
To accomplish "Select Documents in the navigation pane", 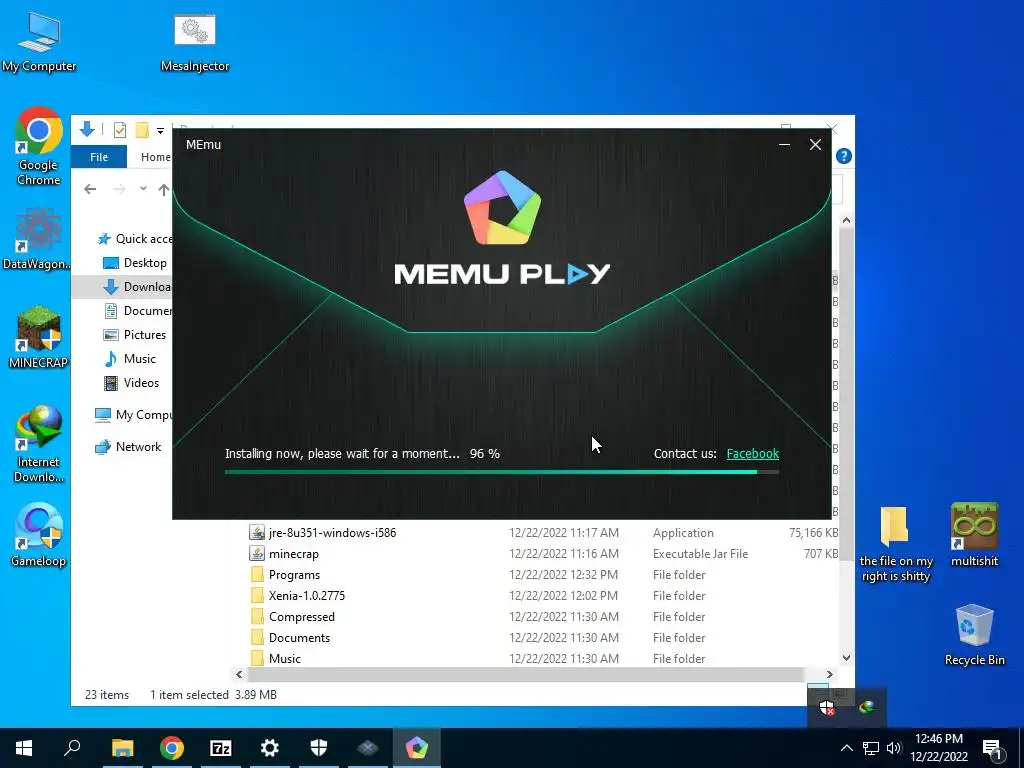I will pyautogui.click(x=137, y=311).
